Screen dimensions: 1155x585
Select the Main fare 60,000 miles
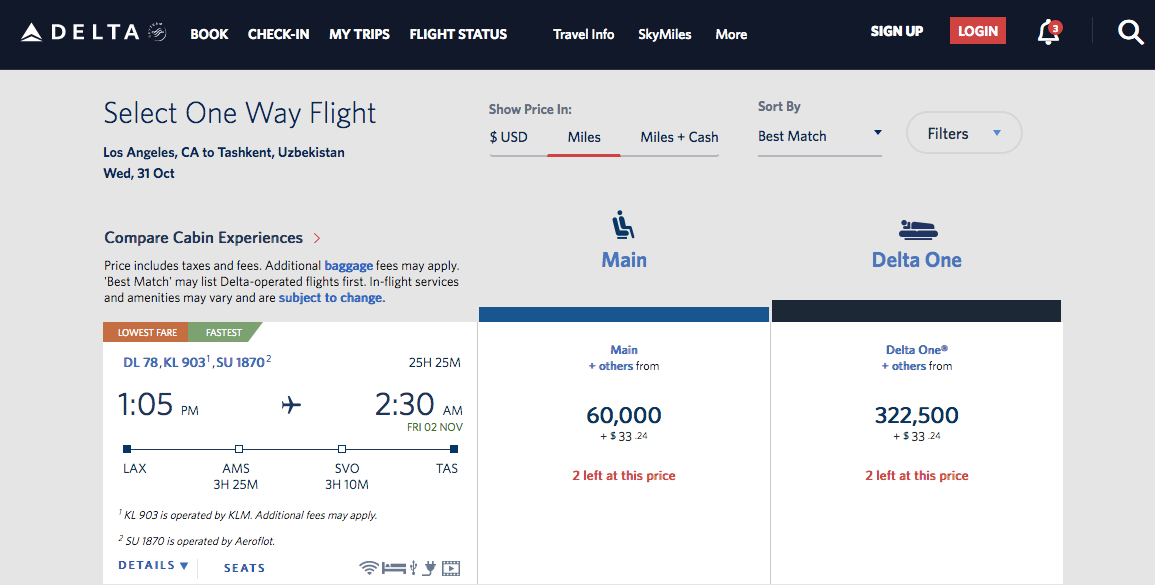click(x=623, y=416)
